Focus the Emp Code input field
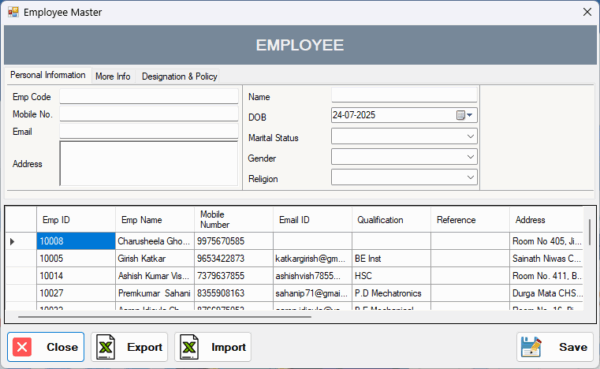Viewport: 600px width, 369px height. (x=149, y=96)
